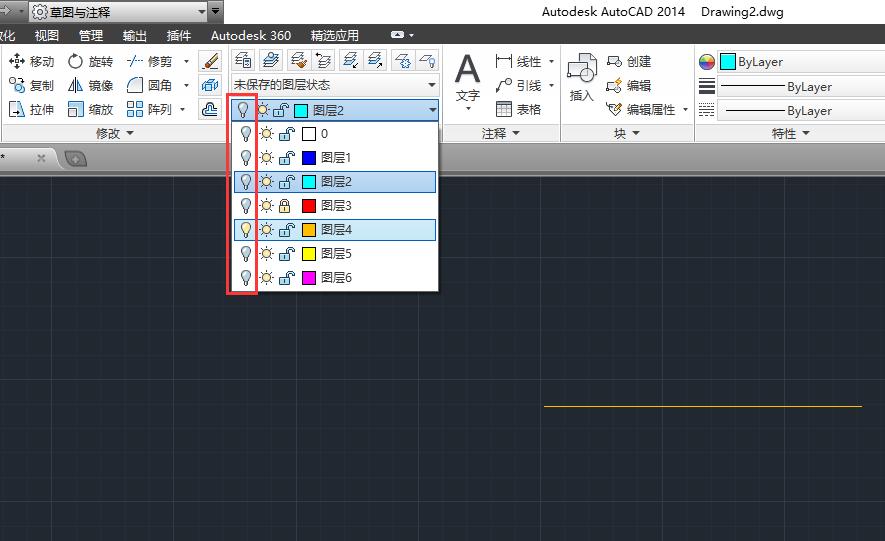The image size is (885, 541).
Task: Click the red color swatch of 图层3
Action: 309,205
